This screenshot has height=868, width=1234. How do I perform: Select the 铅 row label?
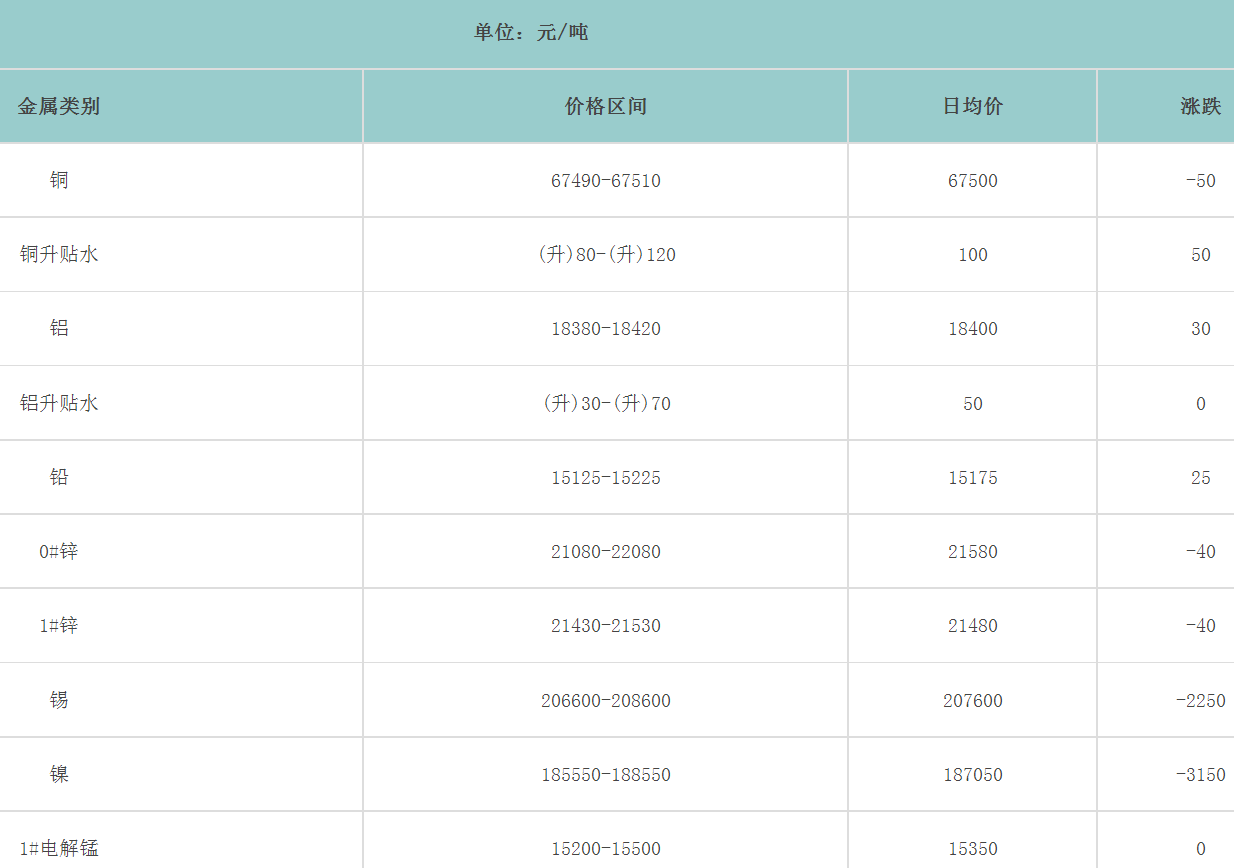click(59, 478)
